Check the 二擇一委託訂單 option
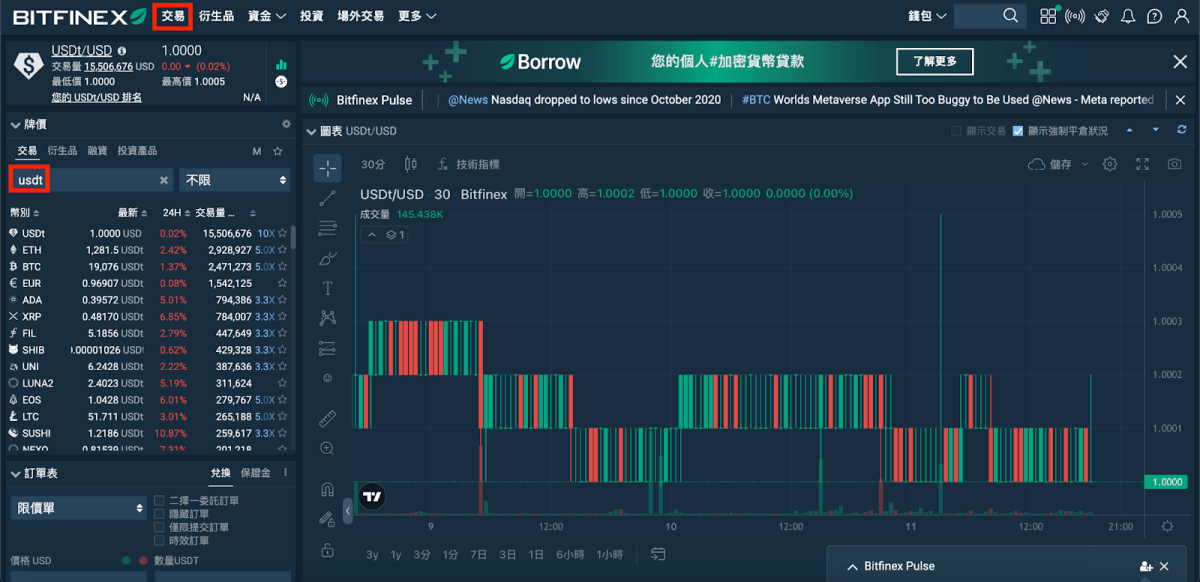The image size is (1200, 582). coord(159,500)
